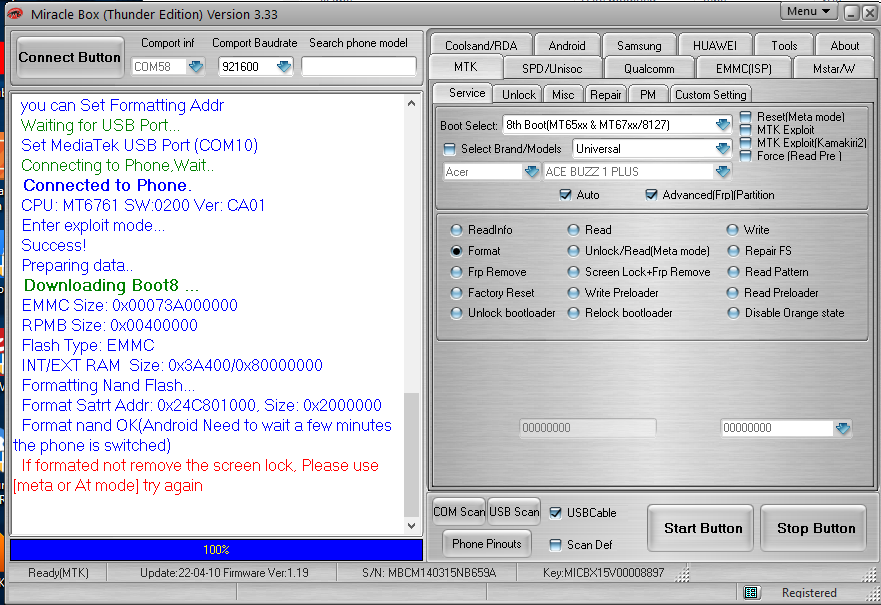Click the USB Scan button
The width and height of the screenshot is (881, 605).
coord(514,512)
